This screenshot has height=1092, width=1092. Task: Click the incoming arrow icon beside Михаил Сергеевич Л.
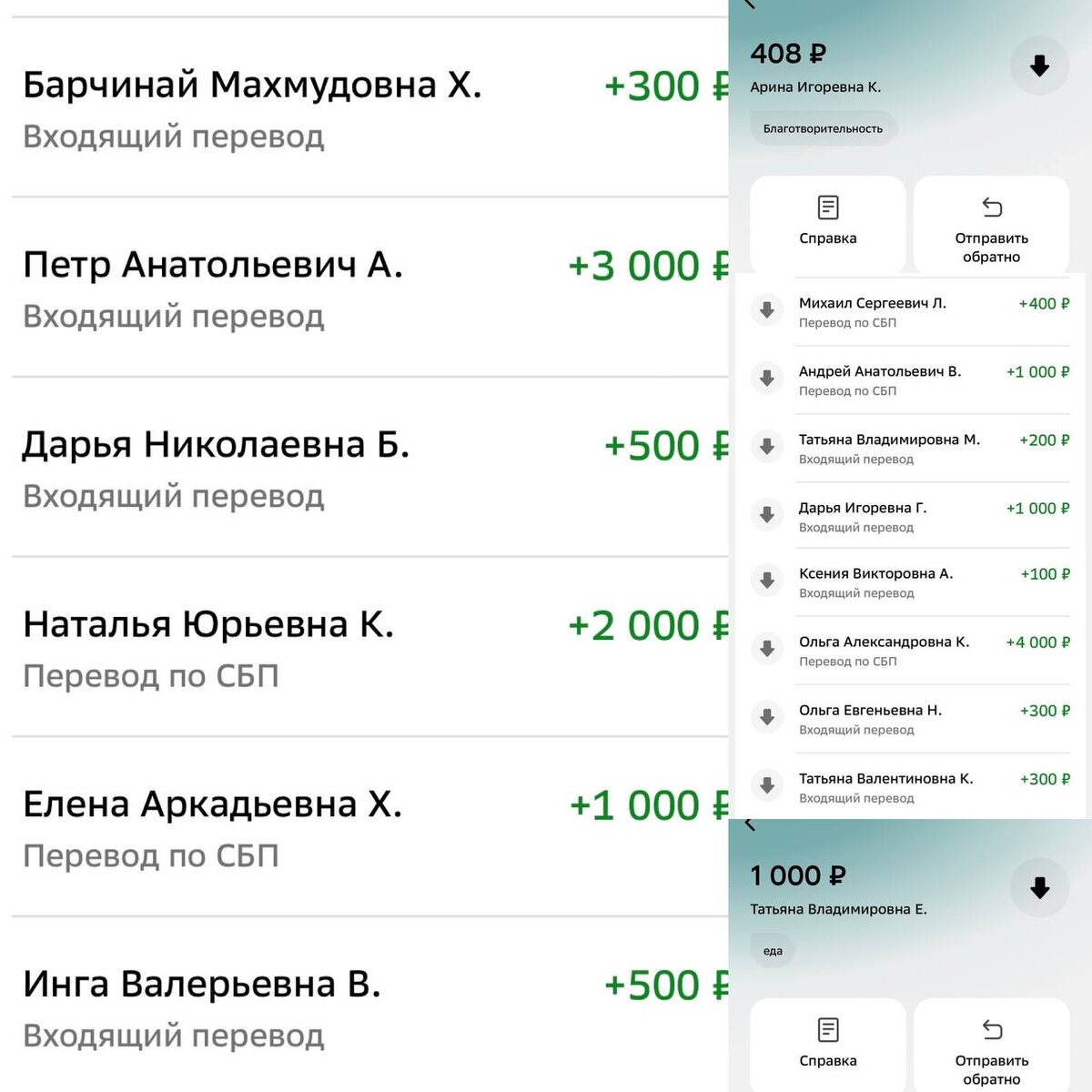767,310
